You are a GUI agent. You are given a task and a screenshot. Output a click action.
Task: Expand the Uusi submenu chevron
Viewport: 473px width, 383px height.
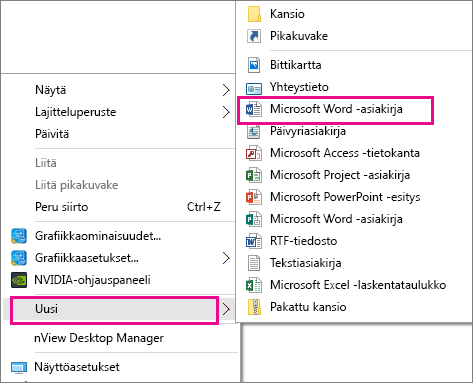click(226, 309)
